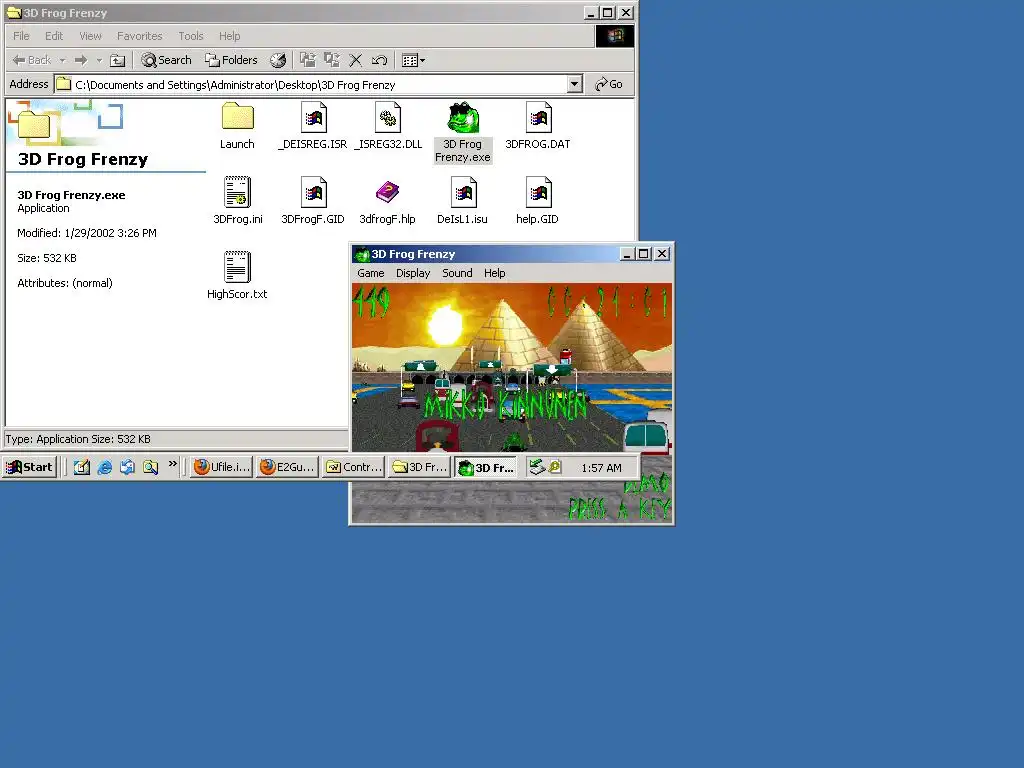Select the 3DFROG.DAT file

(537, 125)
